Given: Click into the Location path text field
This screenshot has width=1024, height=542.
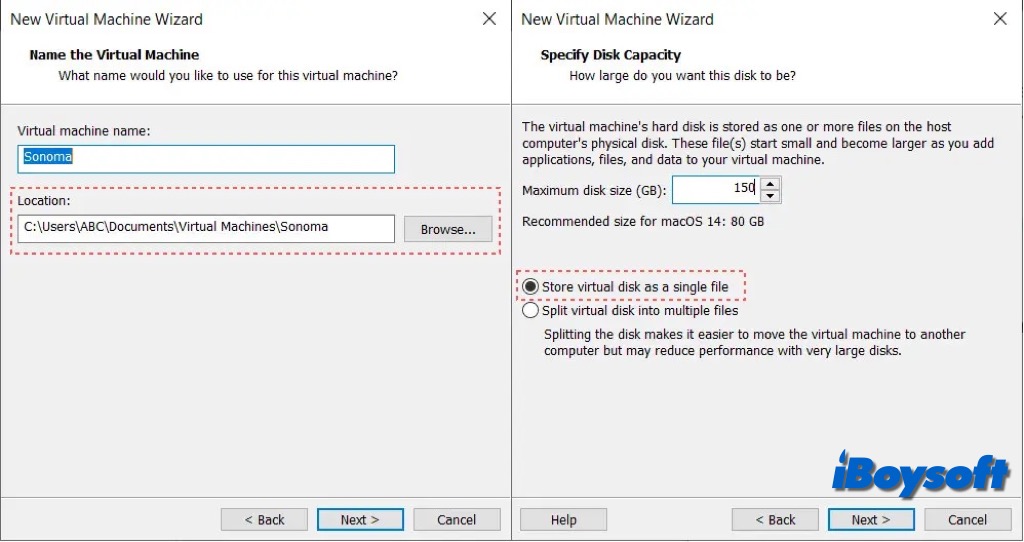Looking at the screenshot, I should (x=206, y=228).
